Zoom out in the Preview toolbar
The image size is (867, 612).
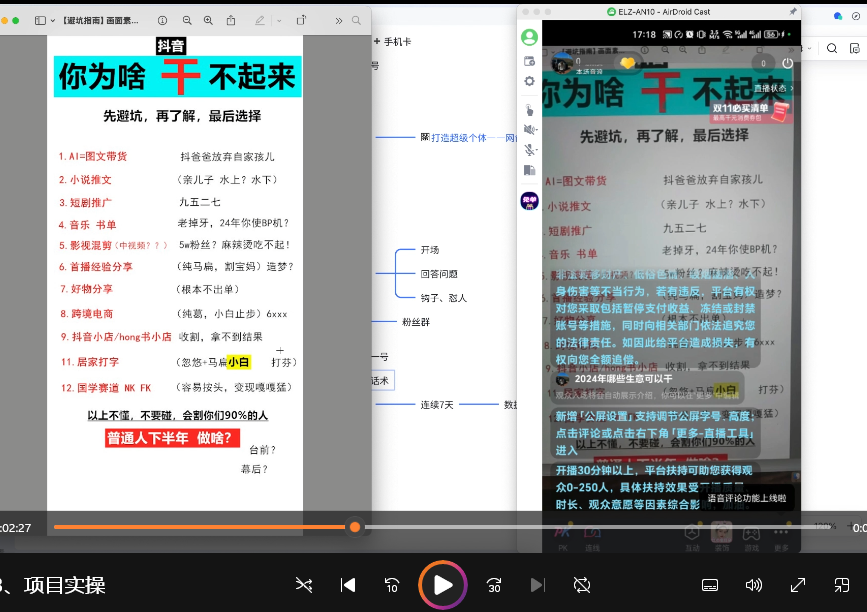click(187, 20)
